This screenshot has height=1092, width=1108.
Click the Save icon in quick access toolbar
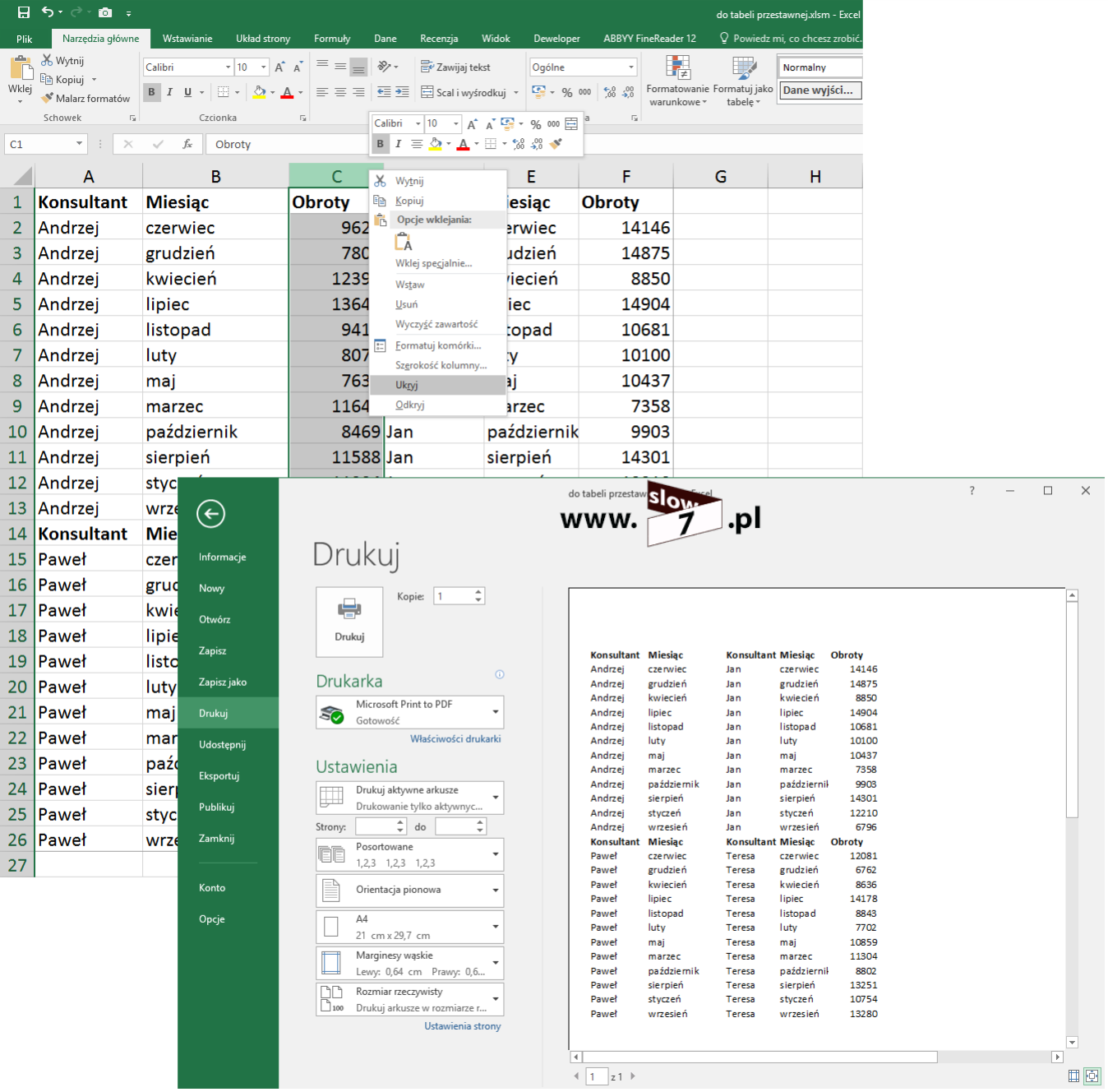click(24, 12)
